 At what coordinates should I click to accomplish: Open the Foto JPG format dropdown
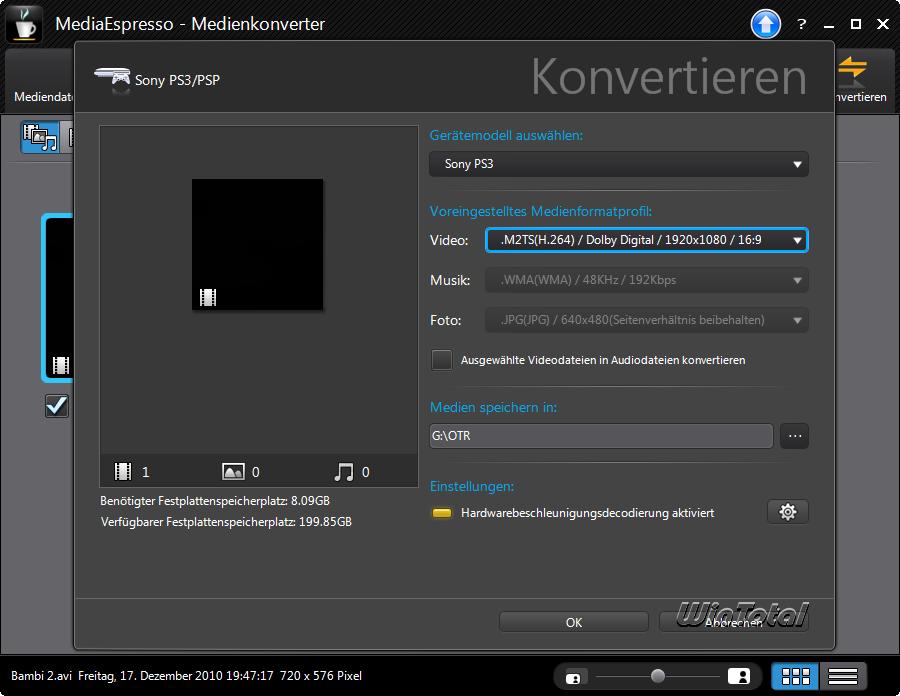pos(646,320)
